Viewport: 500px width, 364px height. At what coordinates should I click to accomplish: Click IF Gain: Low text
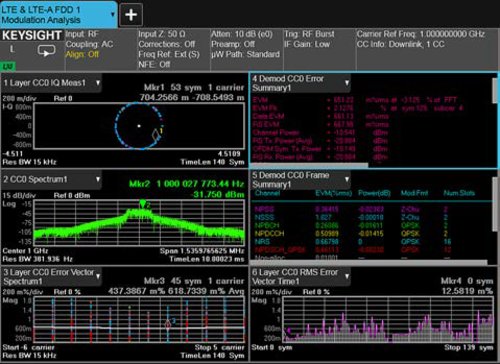click(x=307, y=44)
